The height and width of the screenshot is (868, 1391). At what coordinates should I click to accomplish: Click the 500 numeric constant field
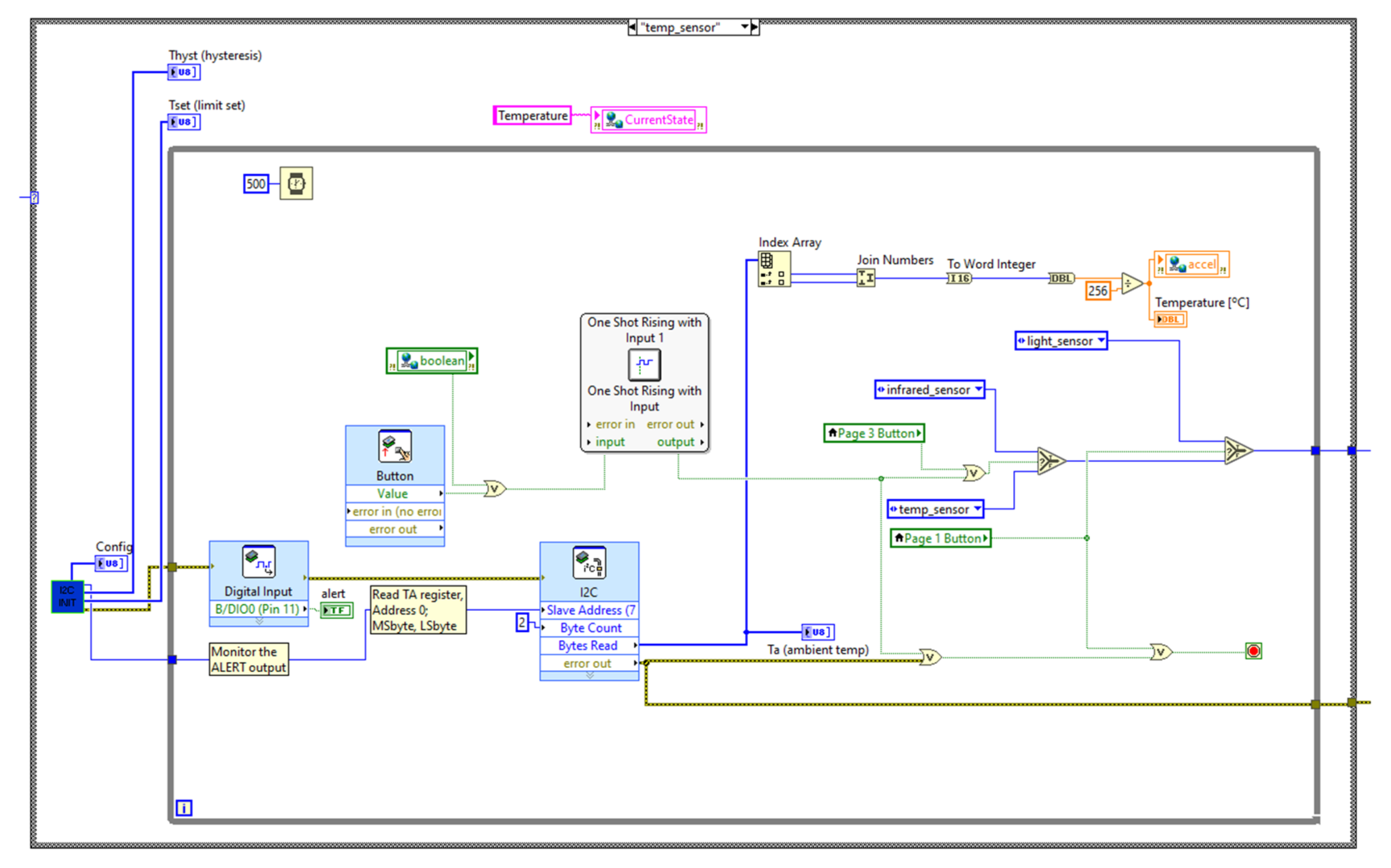coord(256,184)
